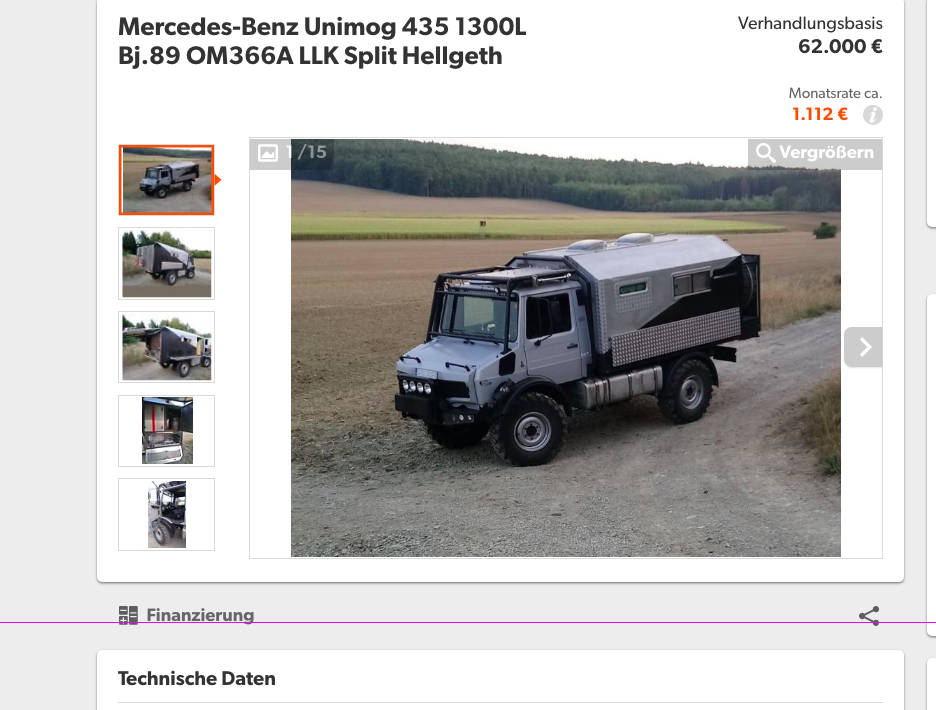The width and height of the screenshot is (936, 710).
Task: Click the main Unimog photo
Action: [565, 348]
